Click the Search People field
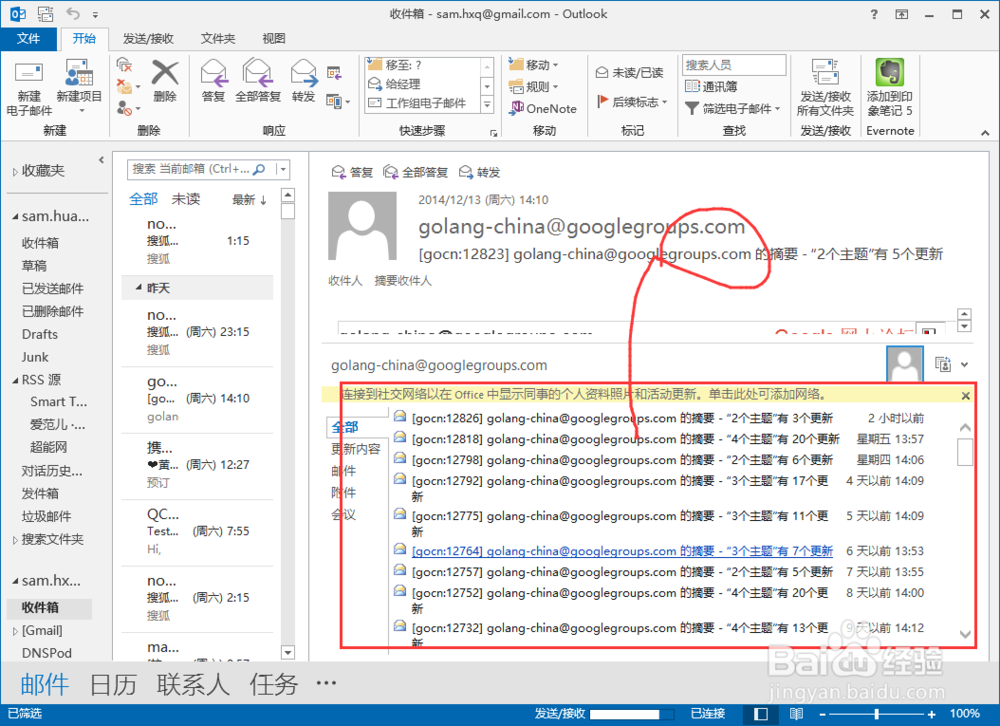This screenshot has height=726, width=1000. coord(734,64)
